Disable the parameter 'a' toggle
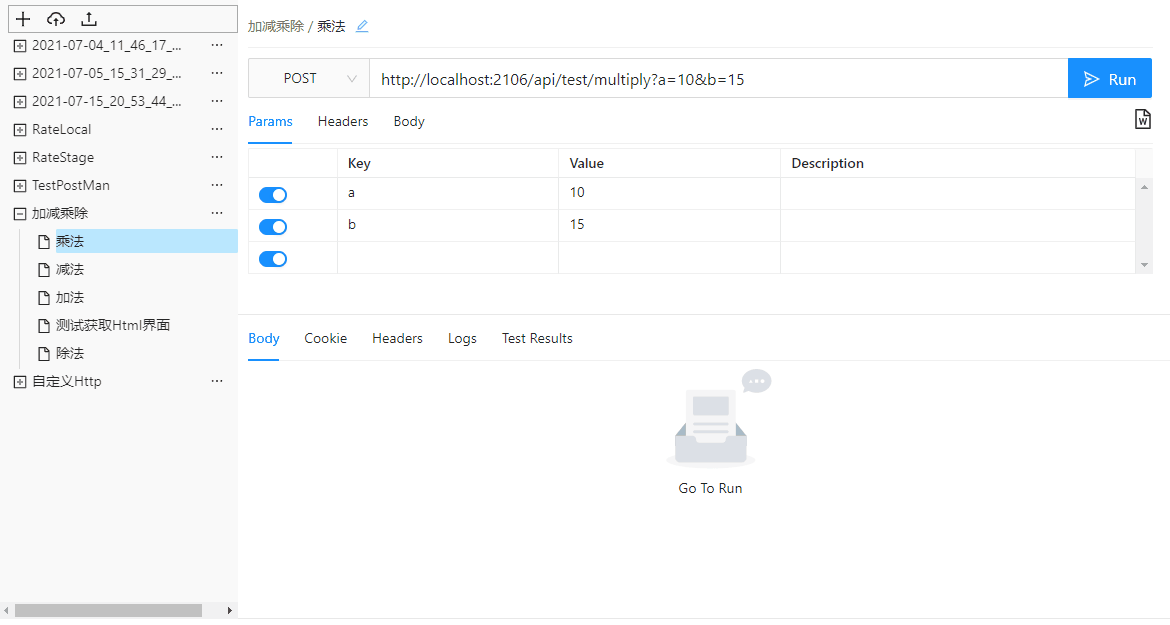 272,194
